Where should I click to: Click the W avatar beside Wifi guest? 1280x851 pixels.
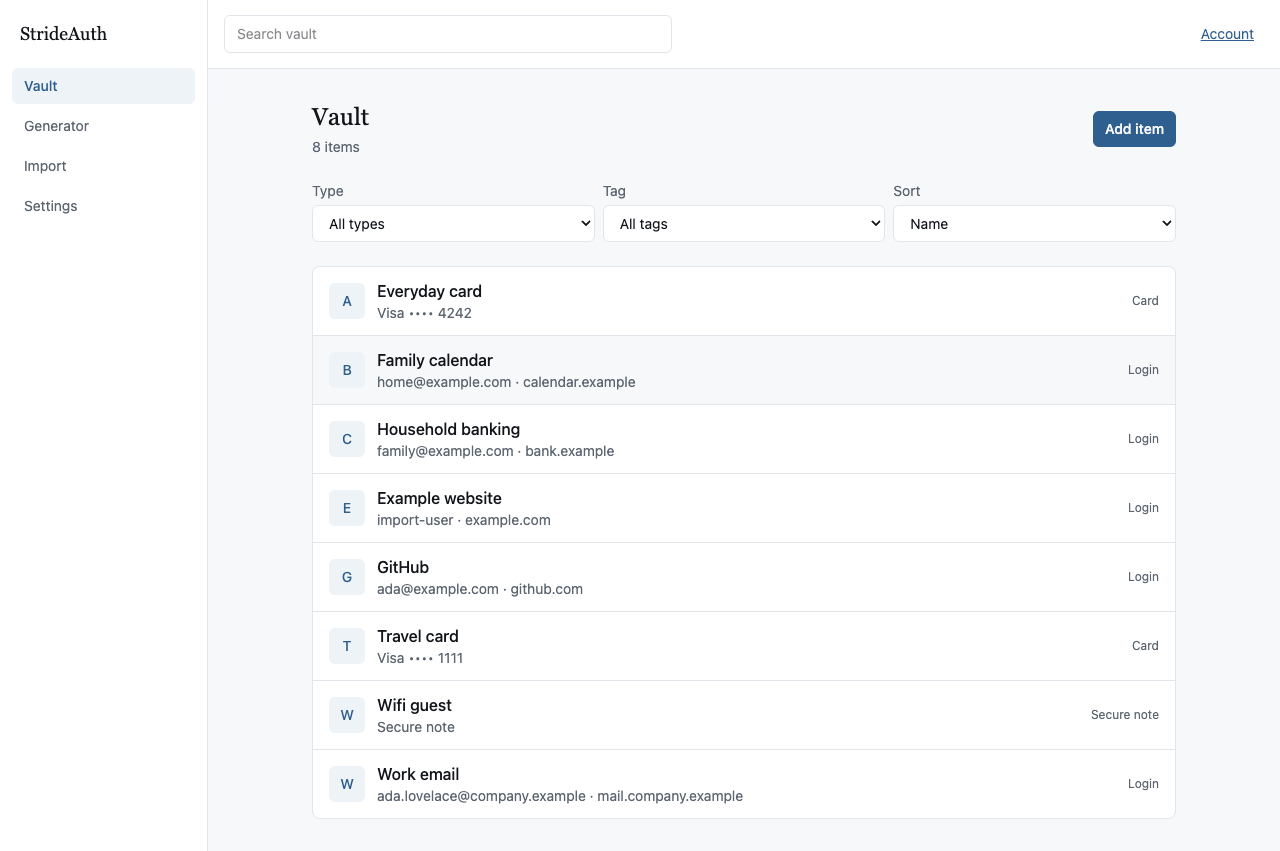(x=347, y=715)
